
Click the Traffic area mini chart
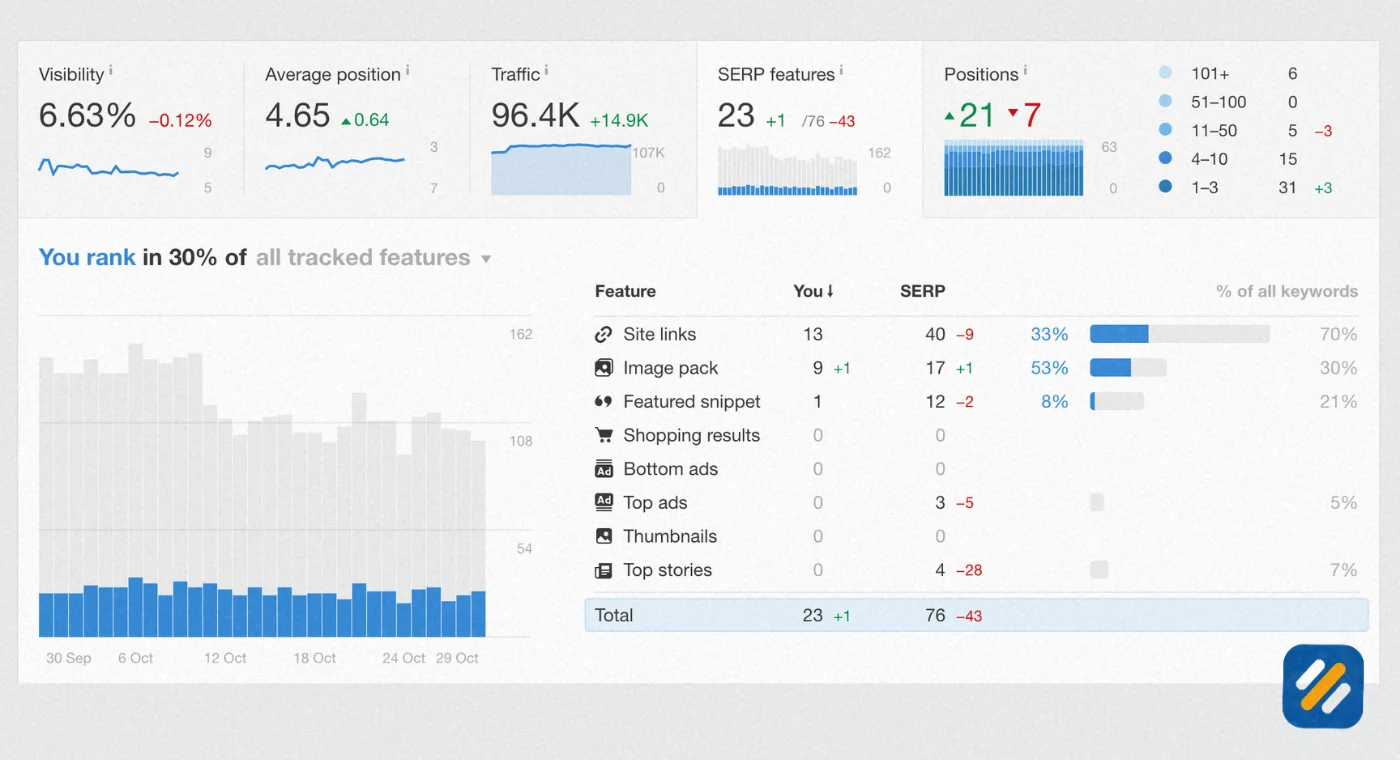click(561, 169)
